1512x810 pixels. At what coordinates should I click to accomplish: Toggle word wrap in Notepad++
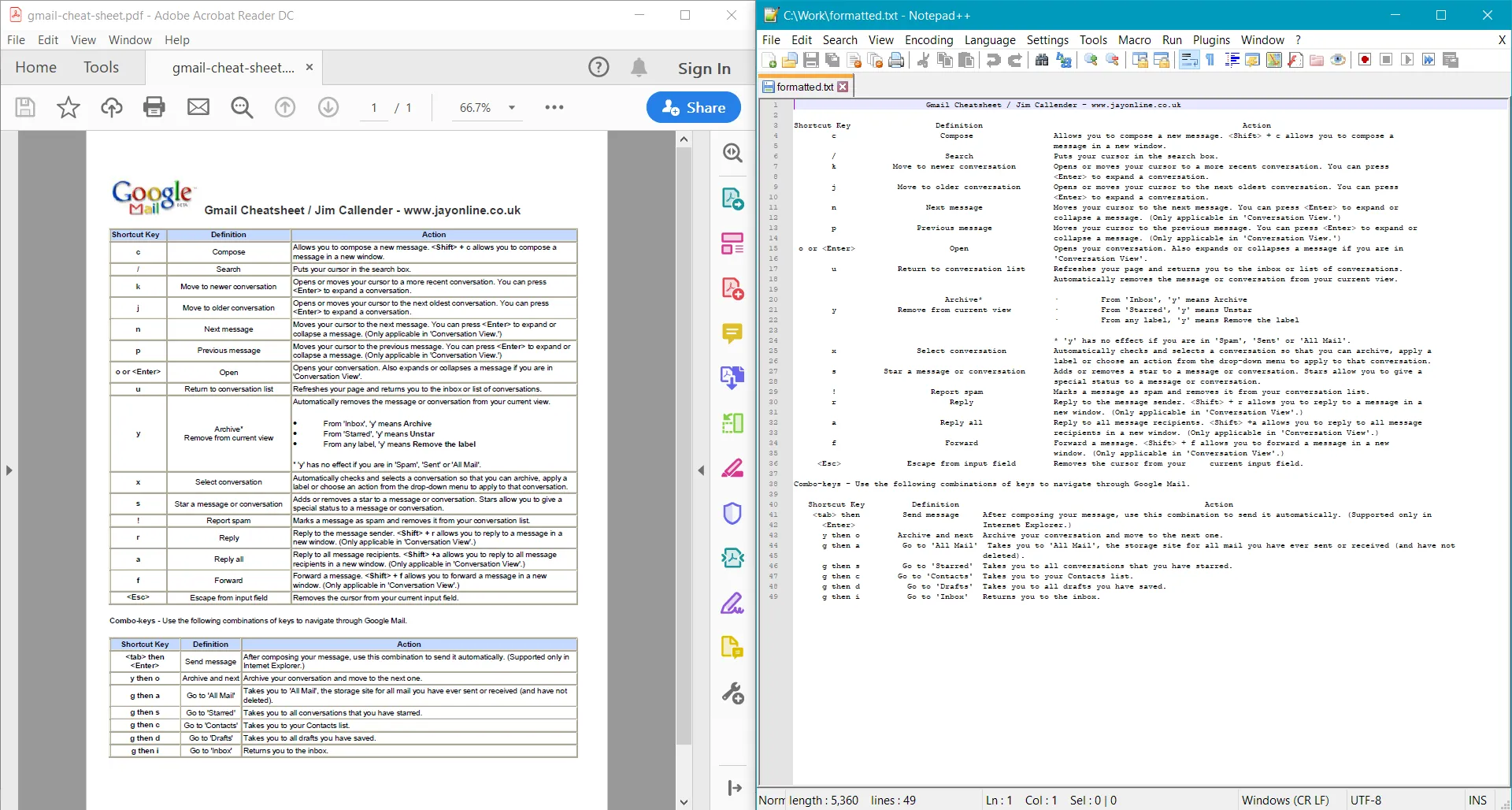[x=1189, y=61]
